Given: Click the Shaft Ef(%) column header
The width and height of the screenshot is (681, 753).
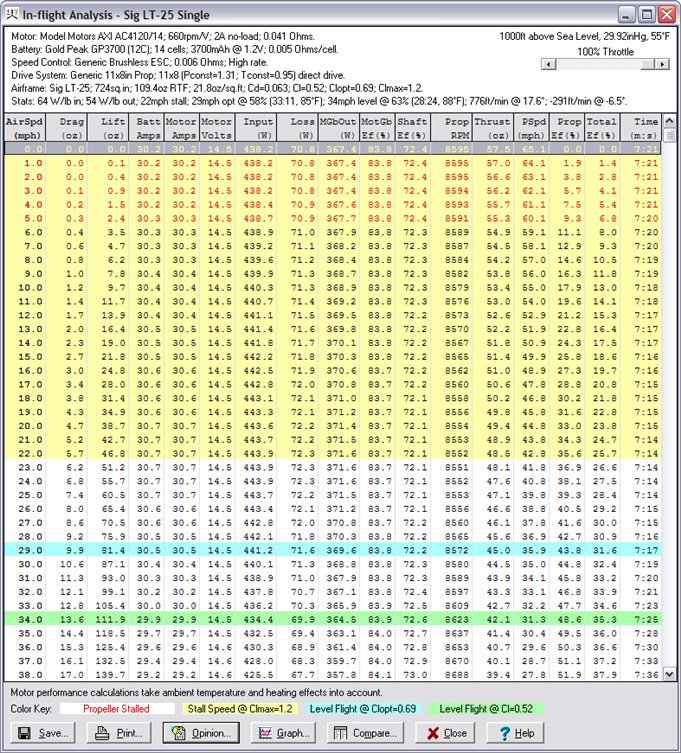Looking at the screenshot, I should (413, 128).
